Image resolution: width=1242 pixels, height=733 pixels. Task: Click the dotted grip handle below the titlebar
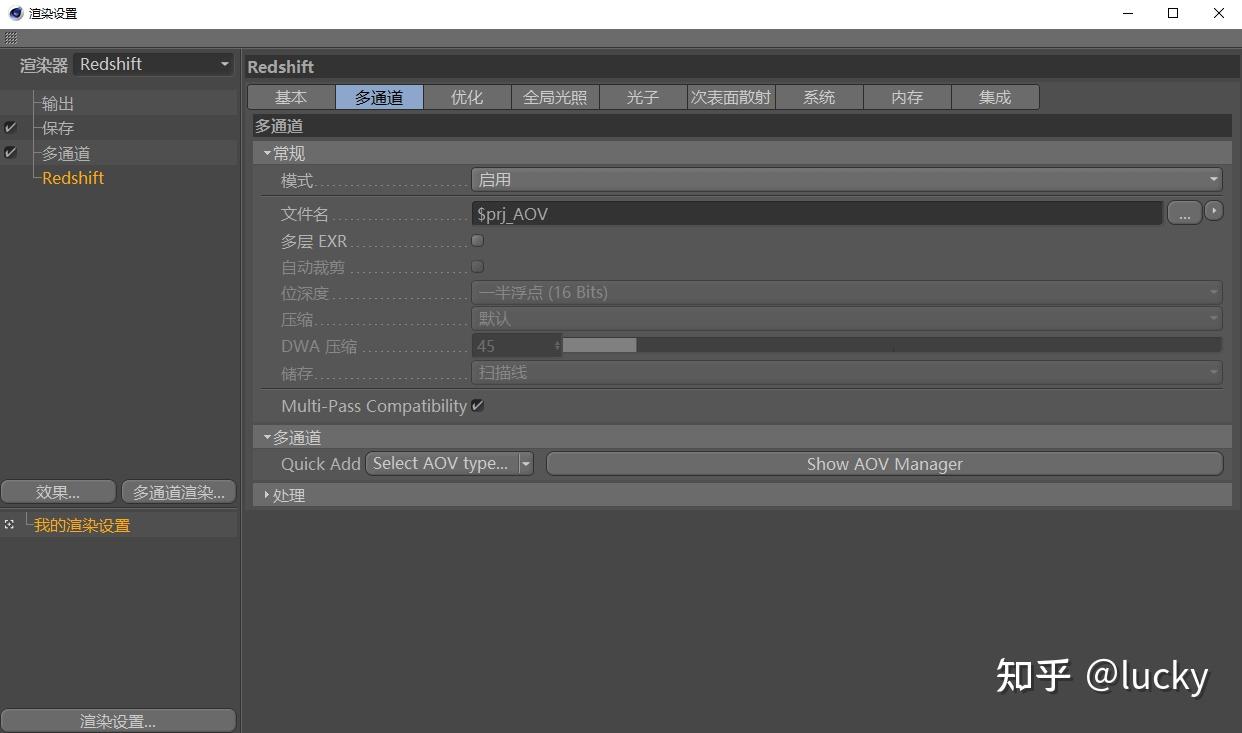click(x=11, y=38)
